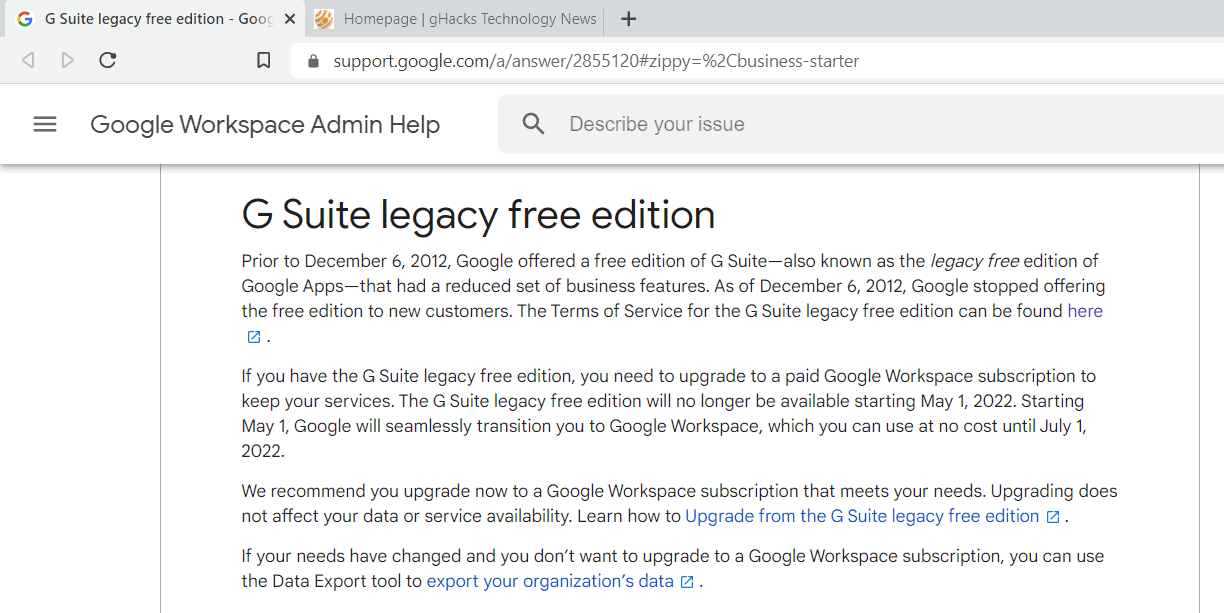Viewport: 1224px width, 613px height.
Task: Click external link icon after 'here'
Action: tap(254, 337)
